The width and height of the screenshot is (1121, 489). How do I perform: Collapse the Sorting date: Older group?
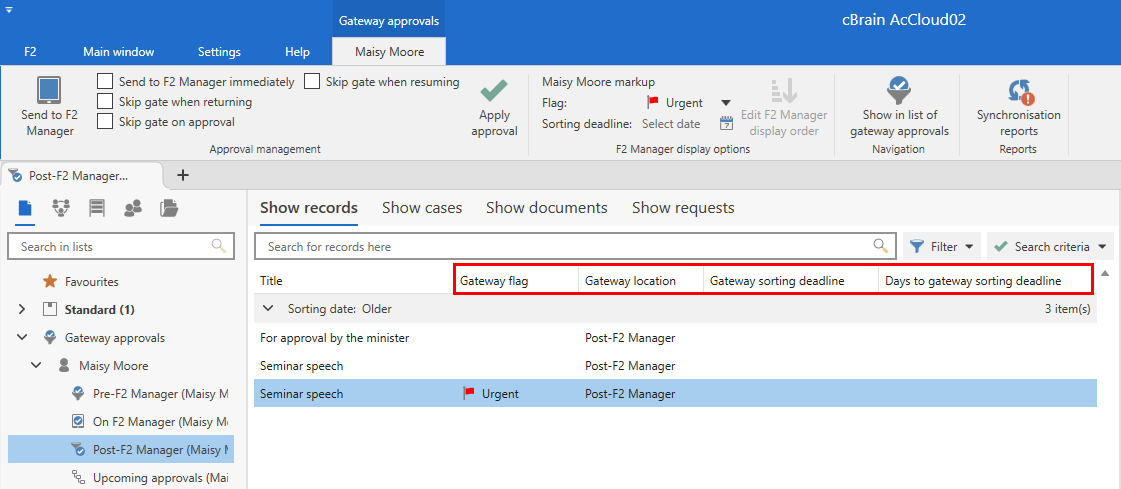[x=268, y=309]
